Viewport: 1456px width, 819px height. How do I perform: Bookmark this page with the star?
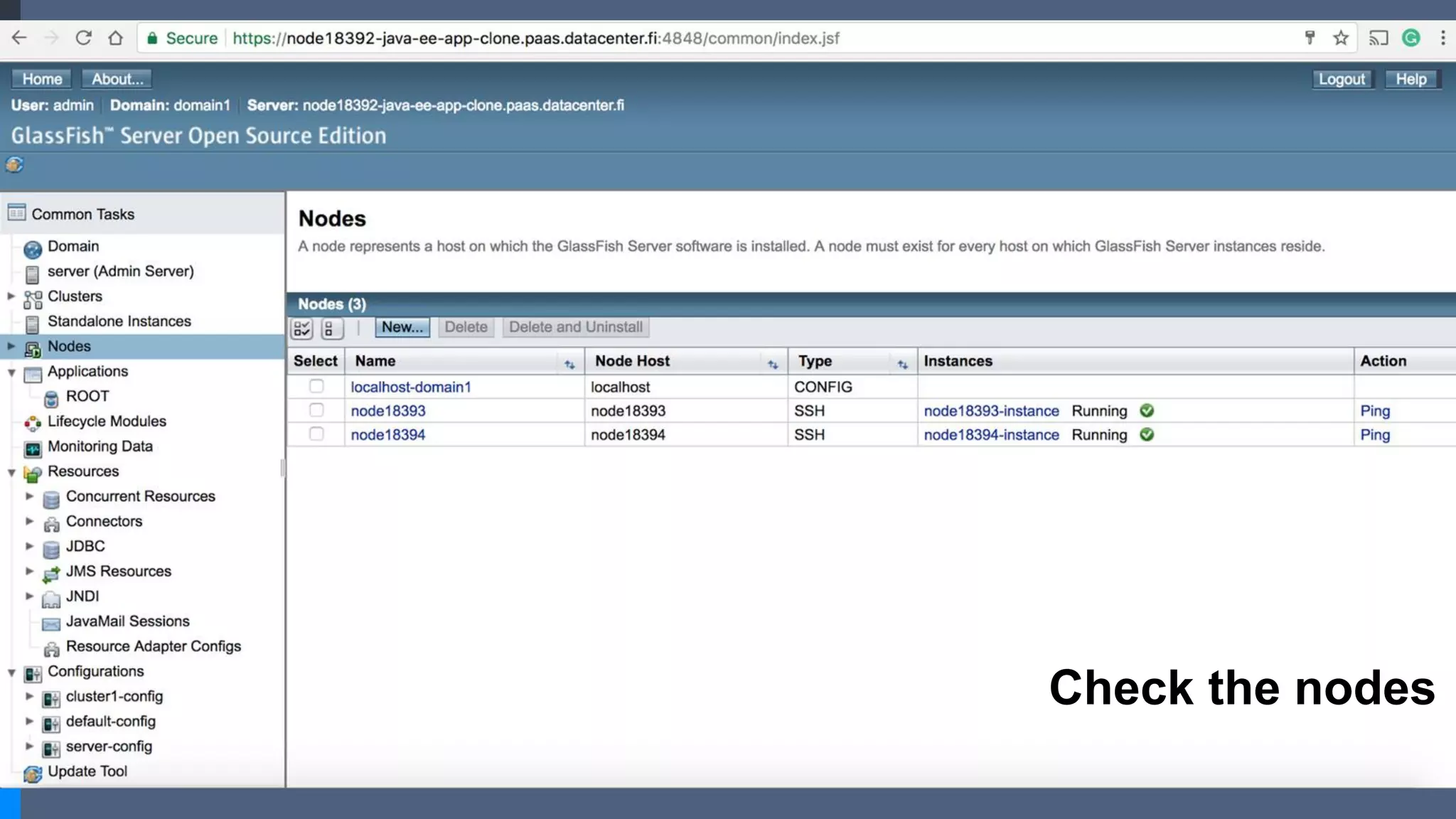coord(1341,38)
